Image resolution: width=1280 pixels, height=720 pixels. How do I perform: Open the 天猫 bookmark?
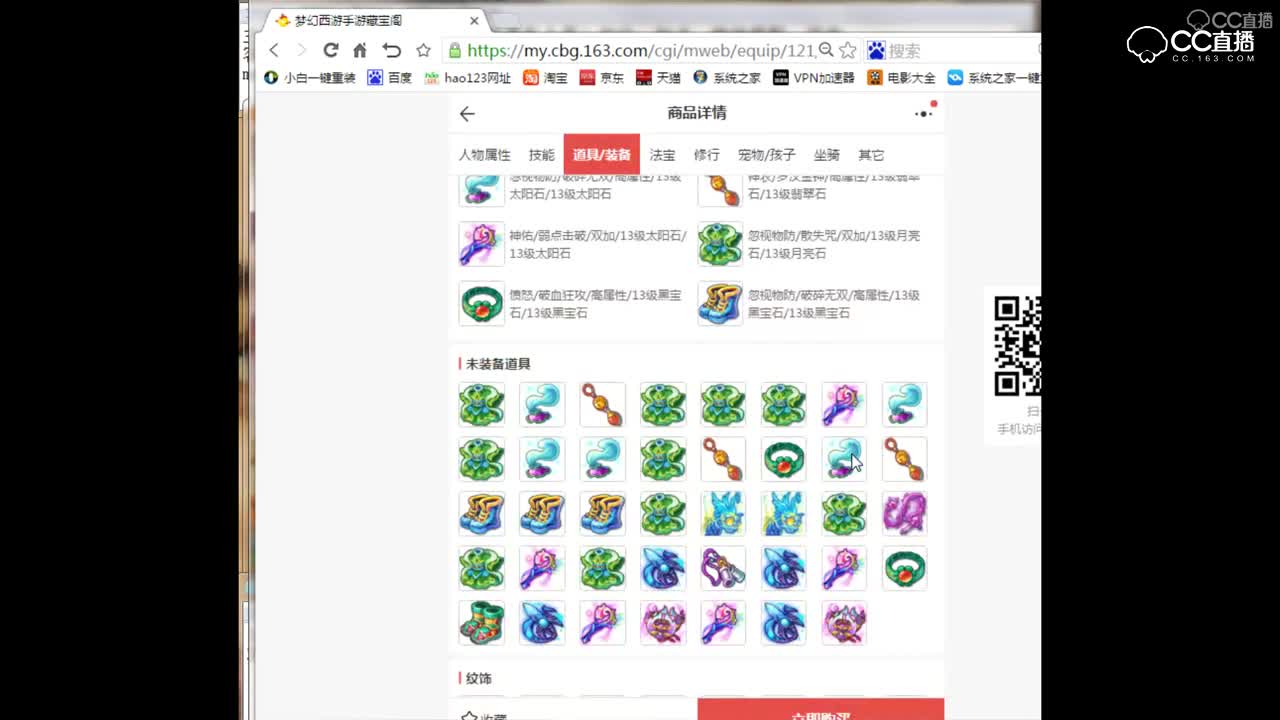[x=659, y=77]
